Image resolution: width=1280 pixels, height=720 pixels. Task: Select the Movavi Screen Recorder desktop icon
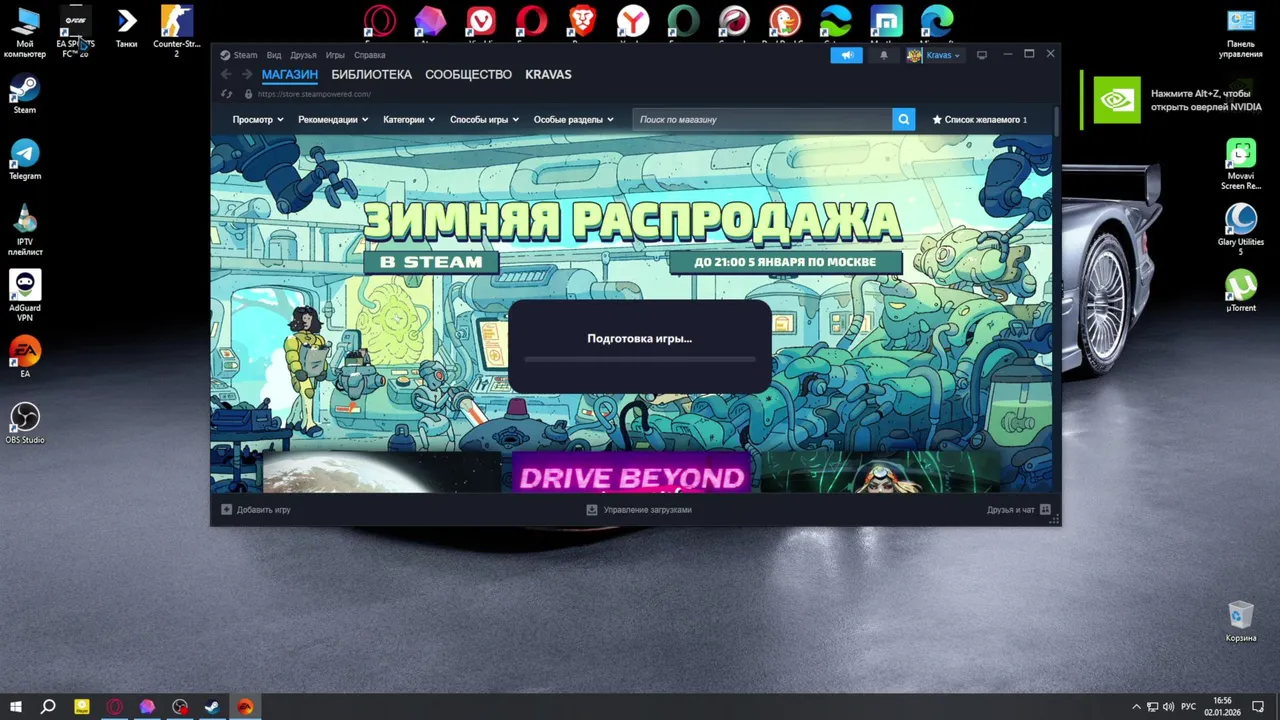pyautogui.click(x=1240, y=164)
